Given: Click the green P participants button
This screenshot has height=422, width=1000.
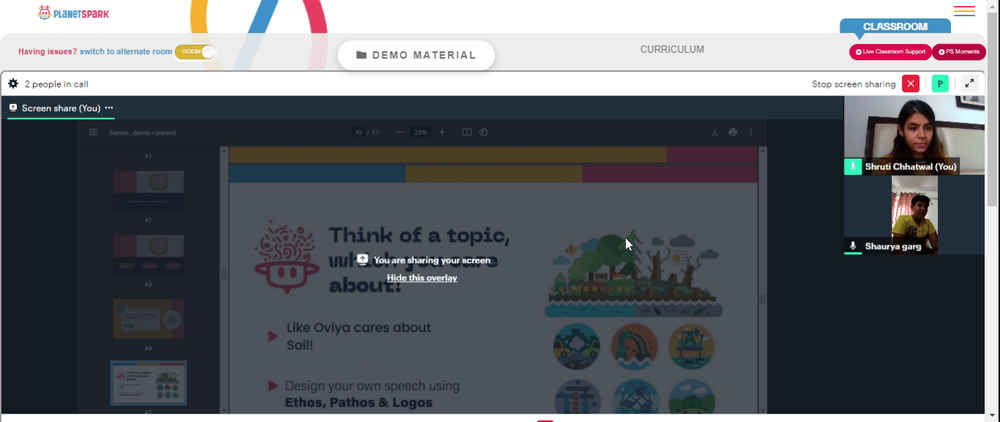Looking at the screenshot, I should tap(940, 84).
